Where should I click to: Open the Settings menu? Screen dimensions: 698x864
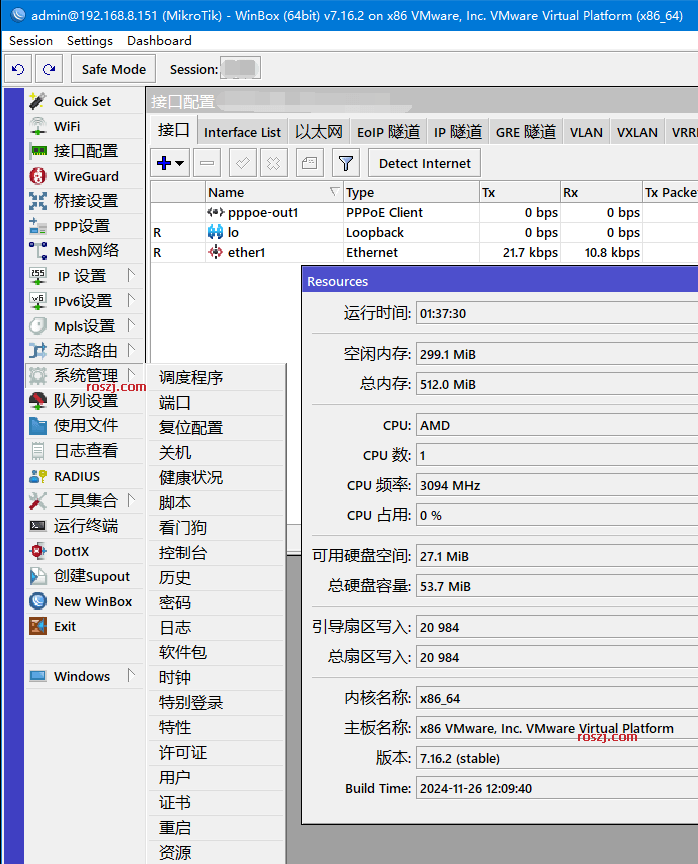click(x=90, y=41)
